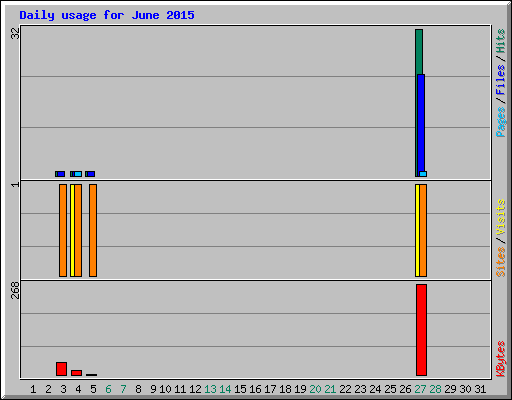Screen dimensions: 512x400
Task: Click the yellow Visits bar on day 4
Action: pyautogui.click(x=72, y=230)
